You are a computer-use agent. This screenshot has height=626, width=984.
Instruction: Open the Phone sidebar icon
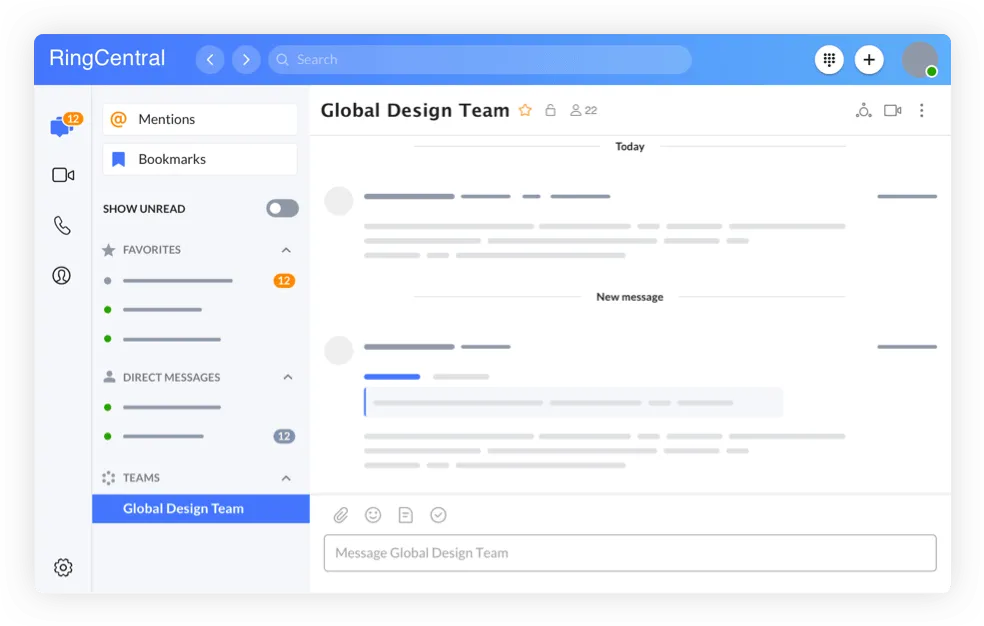[x=62, y=226]
